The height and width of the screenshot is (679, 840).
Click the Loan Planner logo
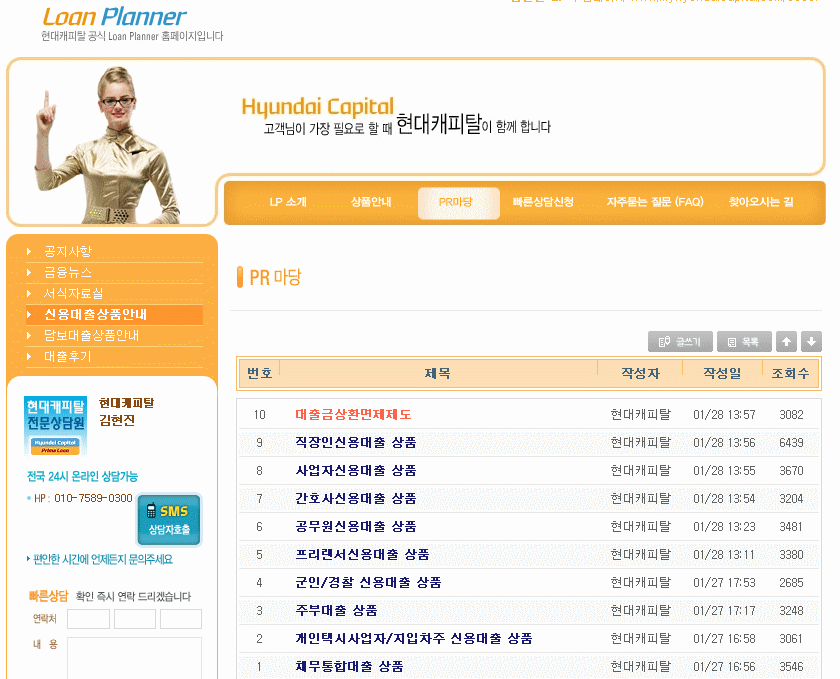(114, 17)
